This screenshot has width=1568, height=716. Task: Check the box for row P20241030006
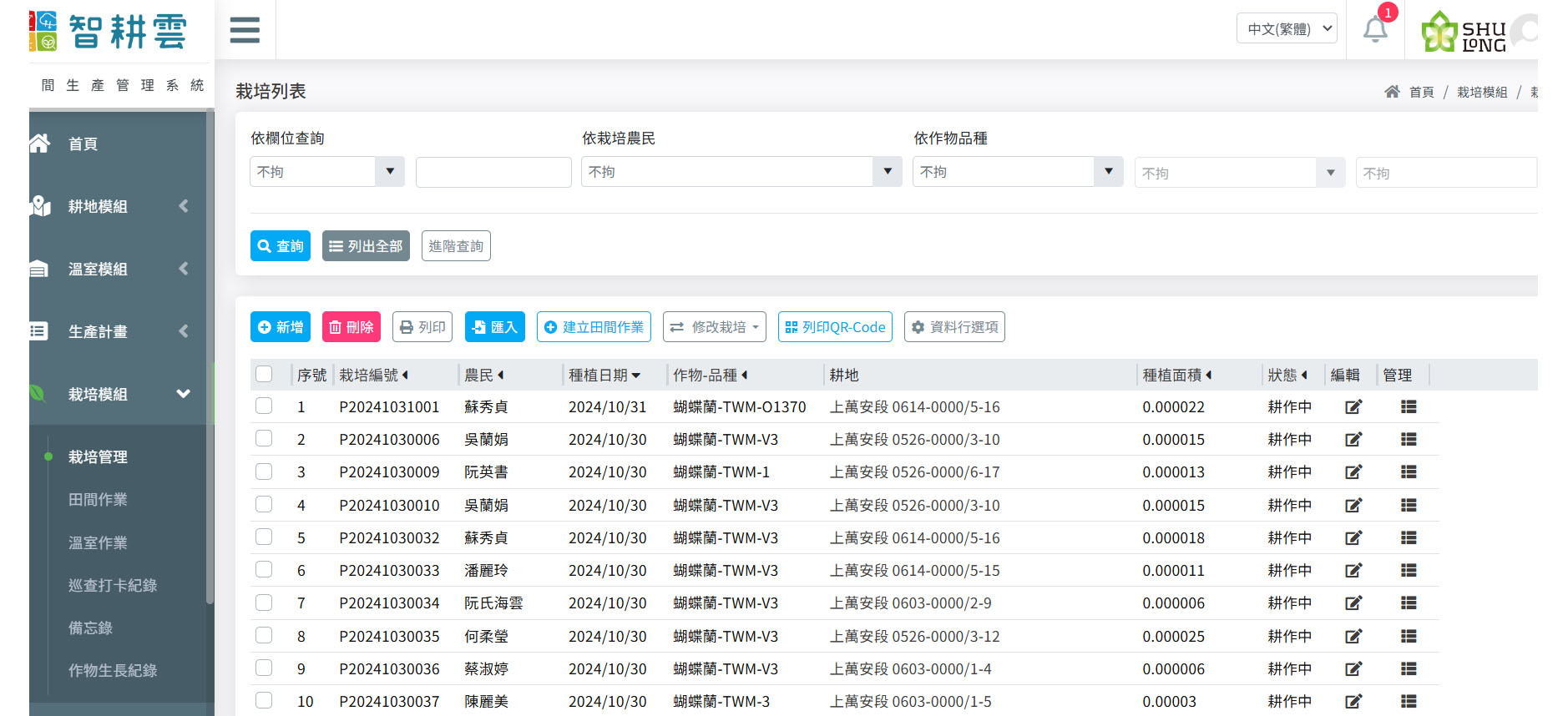[264, 439]
